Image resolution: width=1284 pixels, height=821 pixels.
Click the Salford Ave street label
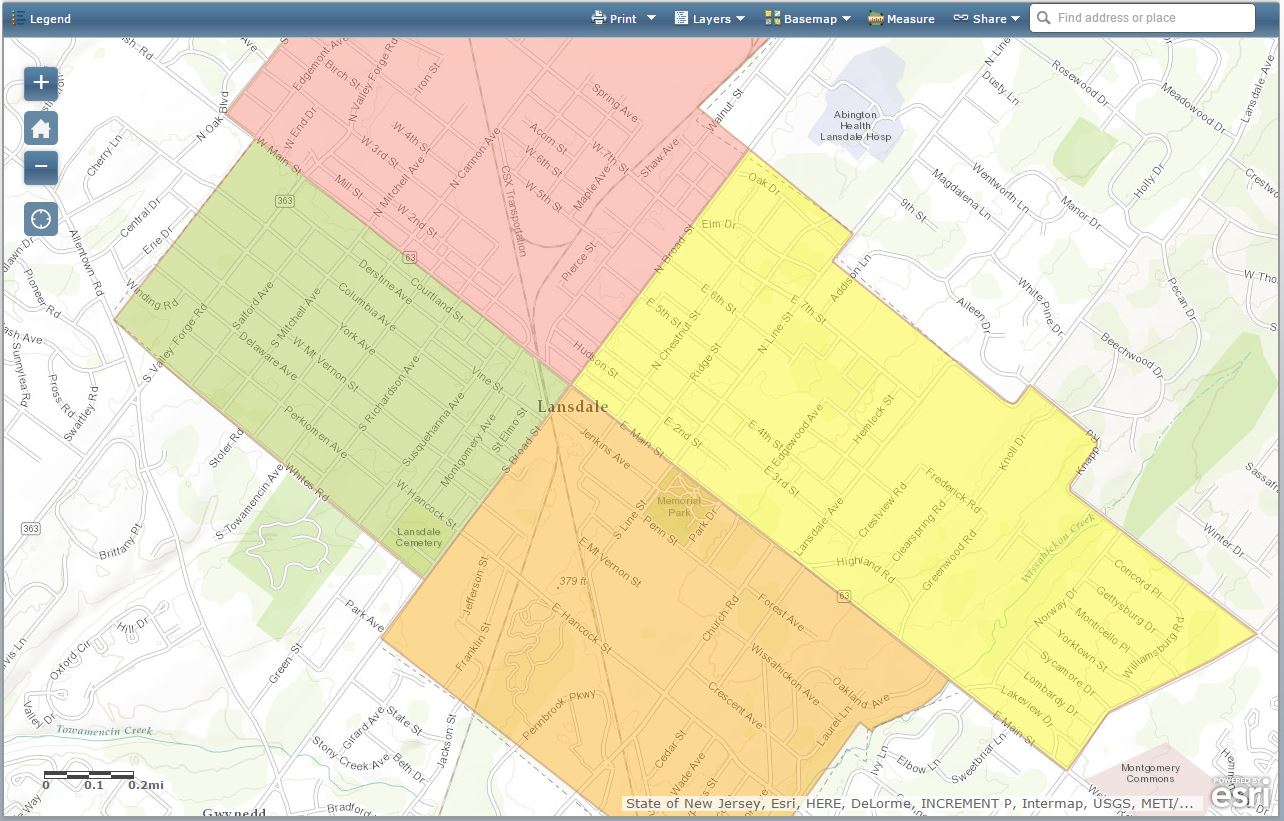(x=251, y=306)
